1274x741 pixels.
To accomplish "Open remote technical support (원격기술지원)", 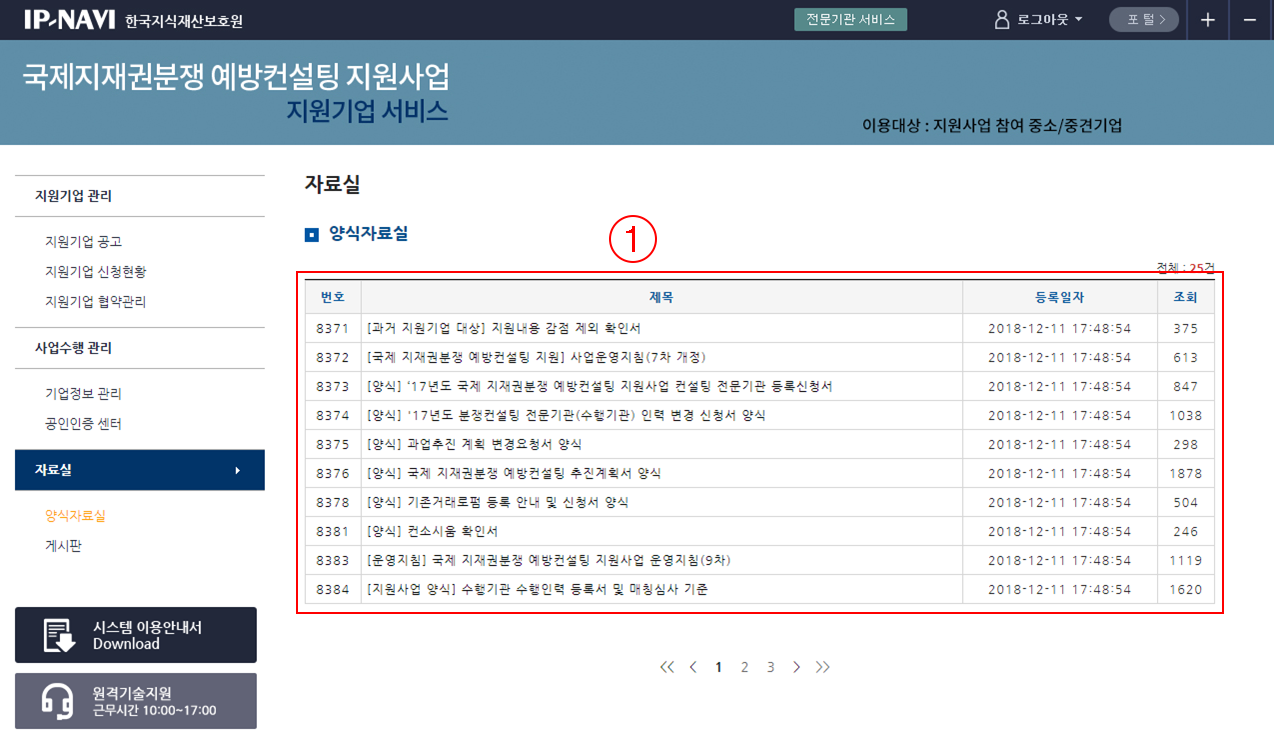I will coord(136,701).
